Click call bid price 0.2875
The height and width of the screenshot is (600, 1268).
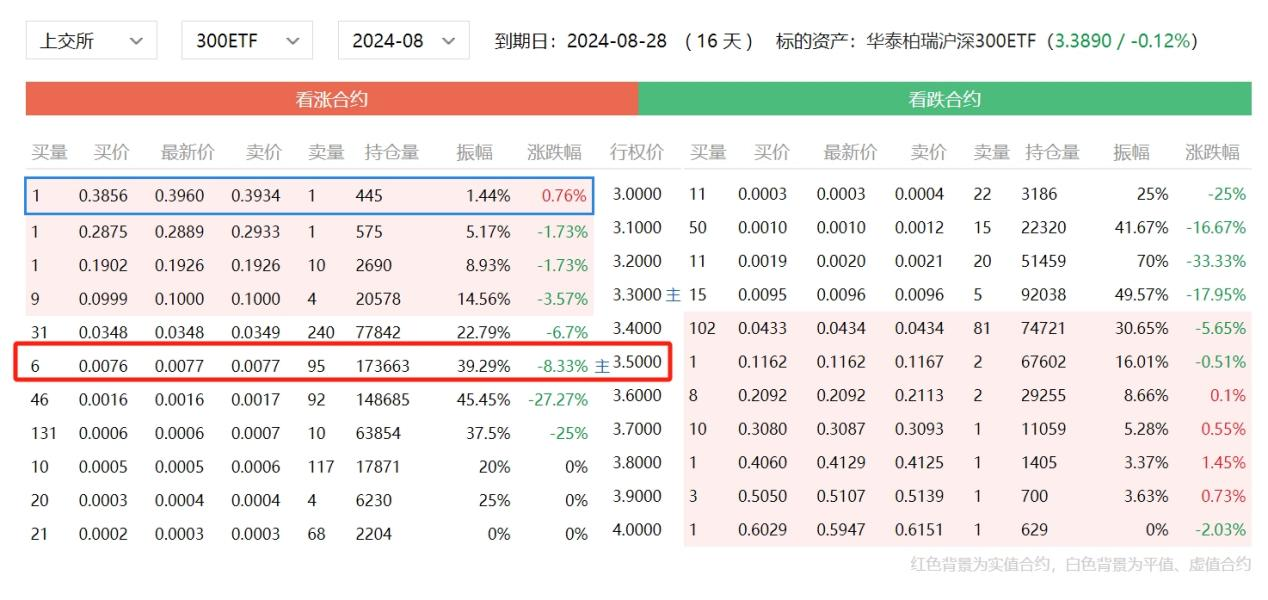pyautogui.click(x=103, y=231)
